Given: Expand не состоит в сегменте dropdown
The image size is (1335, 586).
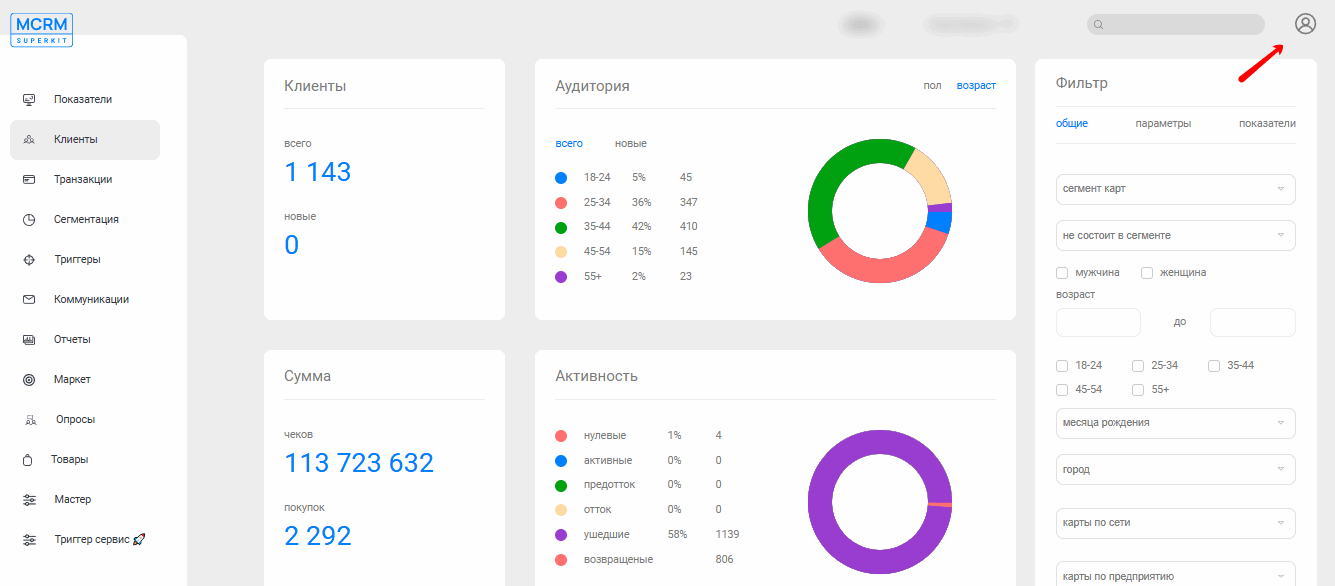Looking at the screenshot, I should (x=1176, y=236).
